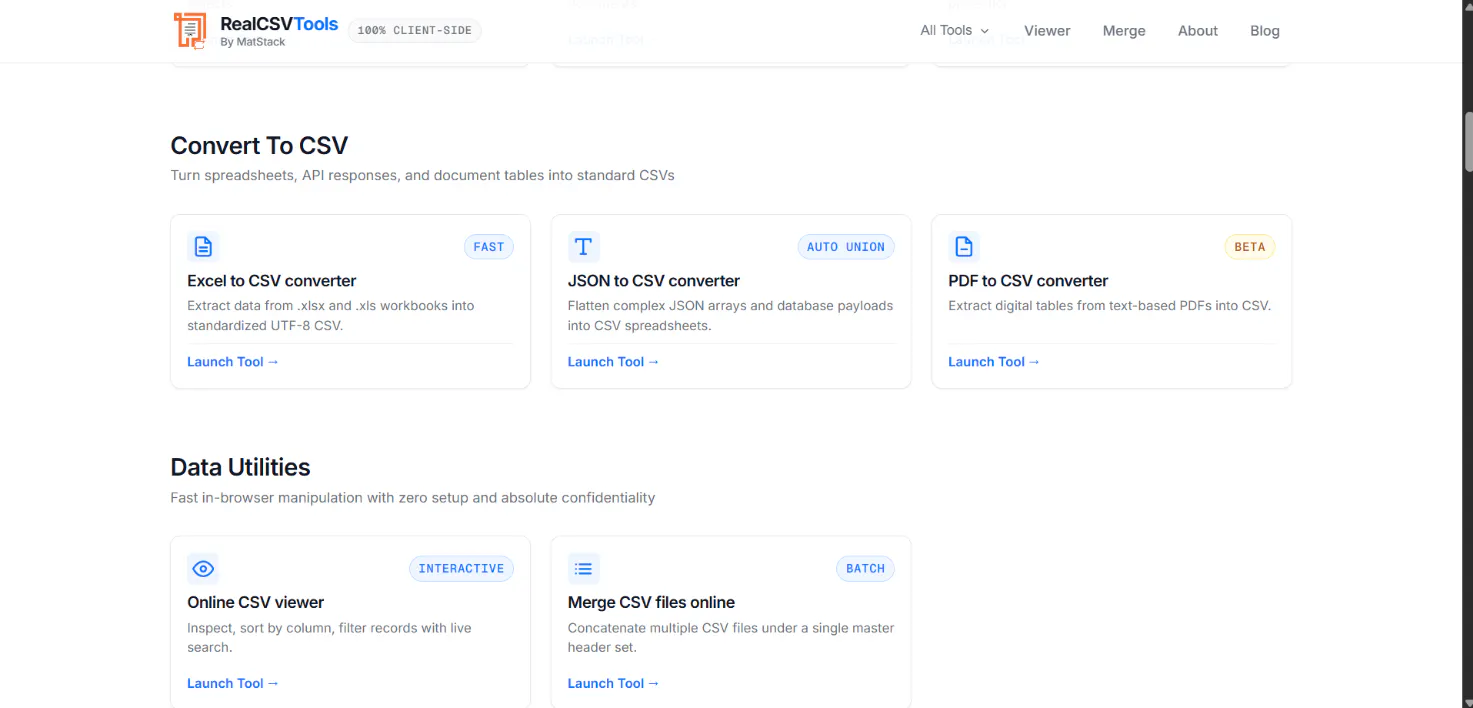Click the Online CSV viewer title
This screenshot has width=1473, height=708.
pos(256,603)
